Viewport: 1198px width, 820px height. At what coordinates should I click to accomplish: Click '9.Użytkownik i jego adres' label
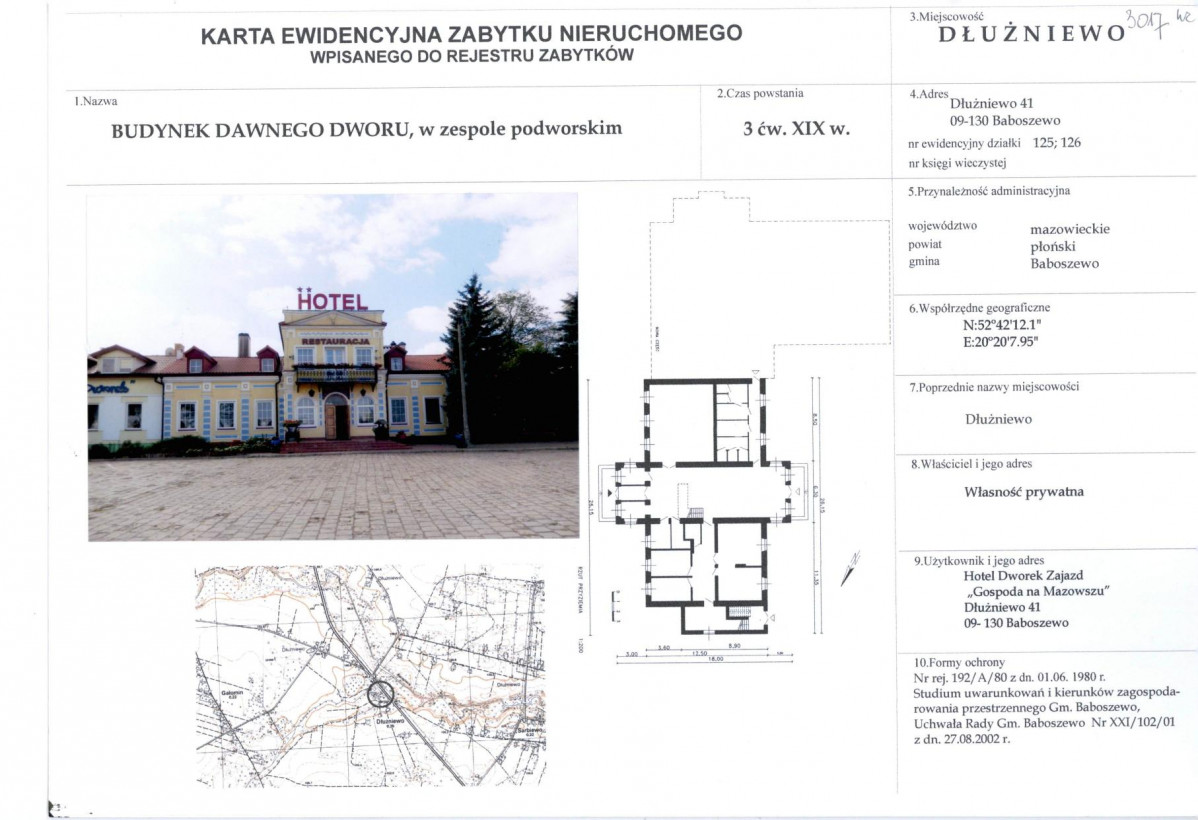(979, 561)
